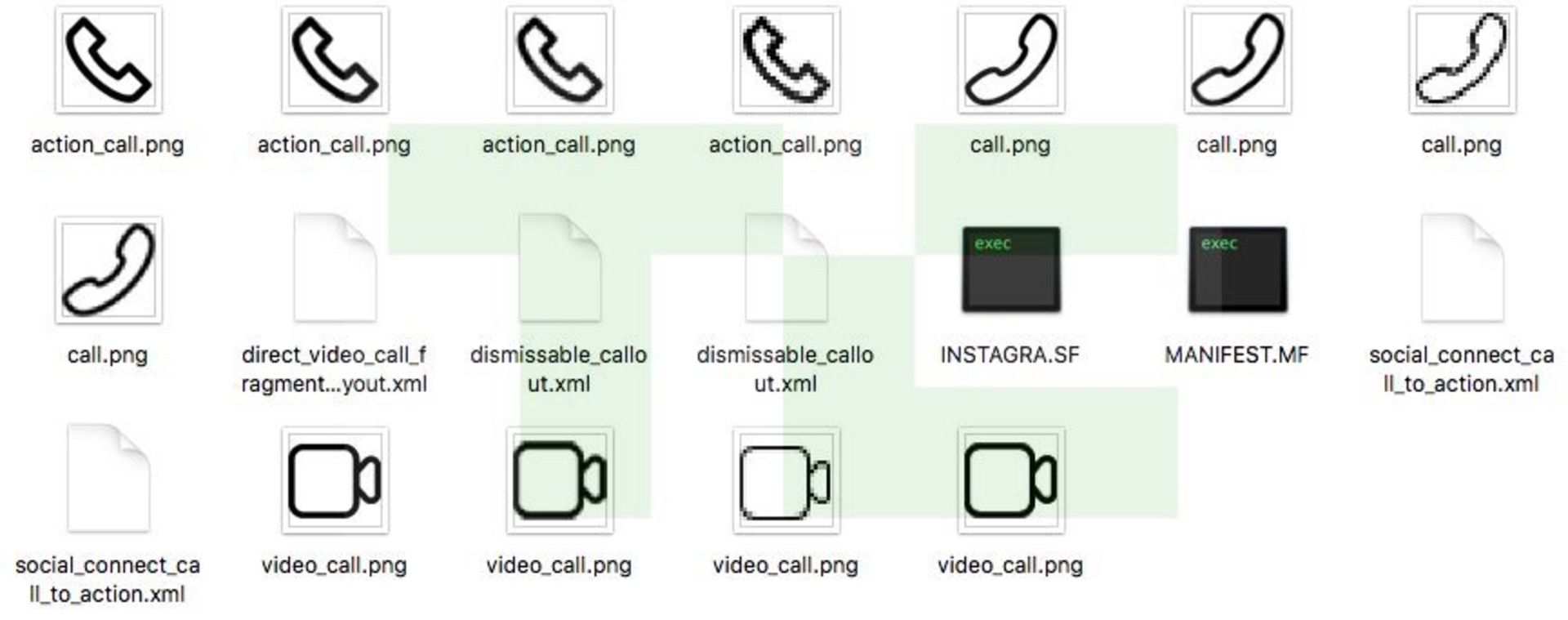
Task: Click the INSTAGRA.SF filename label
Action: [1010, 355]
